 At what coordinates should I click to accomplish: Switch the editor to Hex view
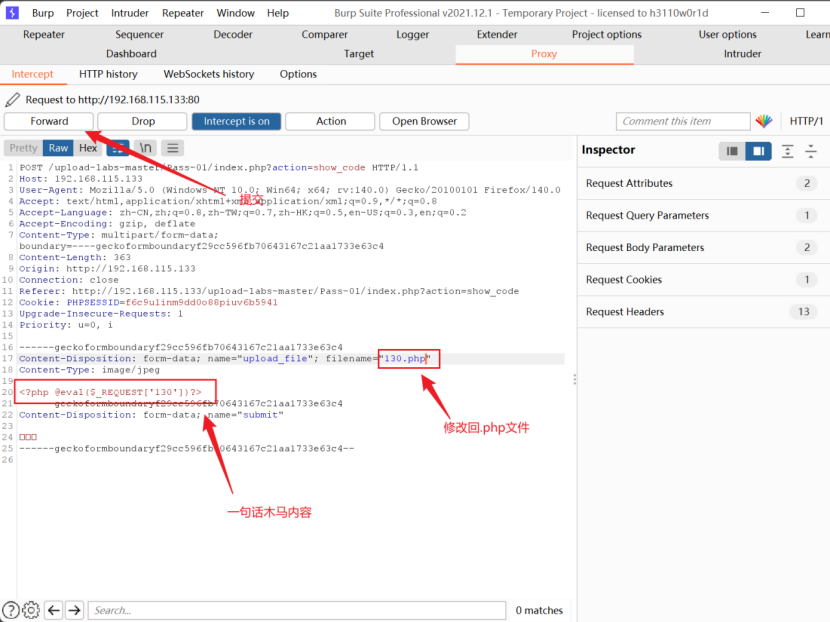[88, 148]
